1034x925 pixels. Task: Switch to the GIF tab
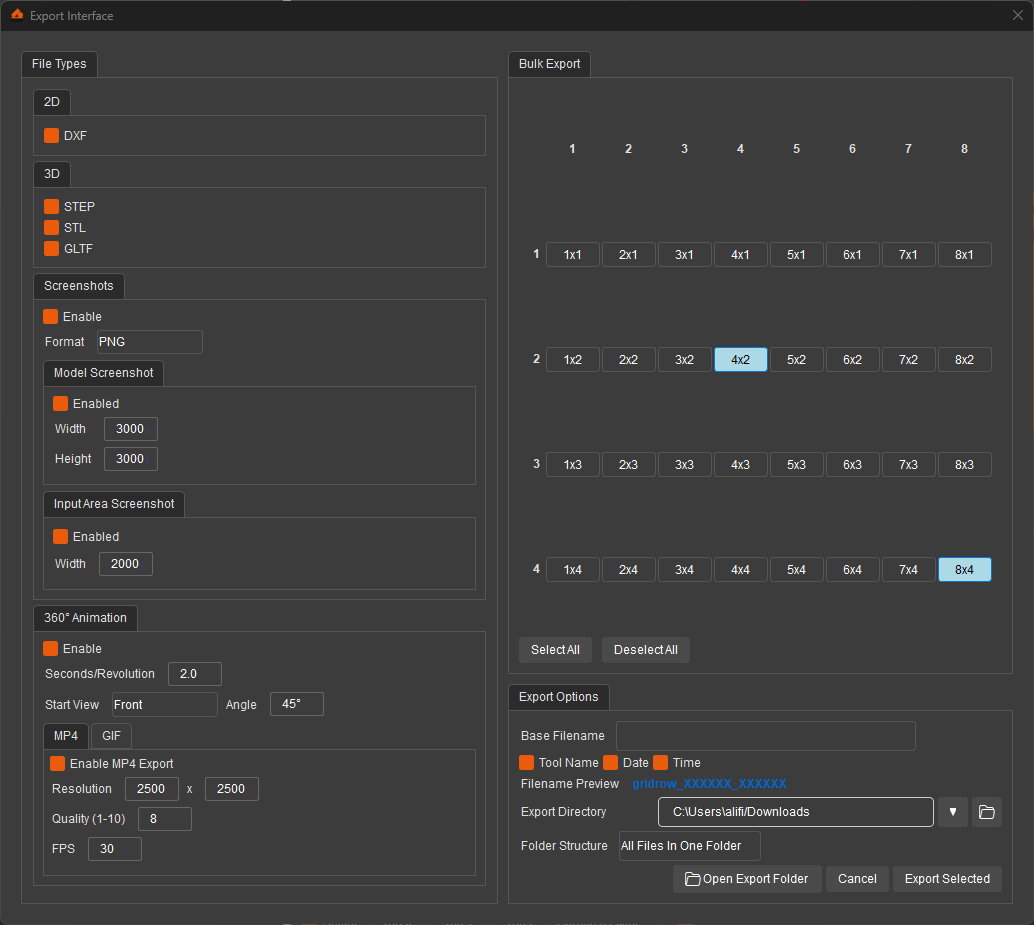(111, 736)
